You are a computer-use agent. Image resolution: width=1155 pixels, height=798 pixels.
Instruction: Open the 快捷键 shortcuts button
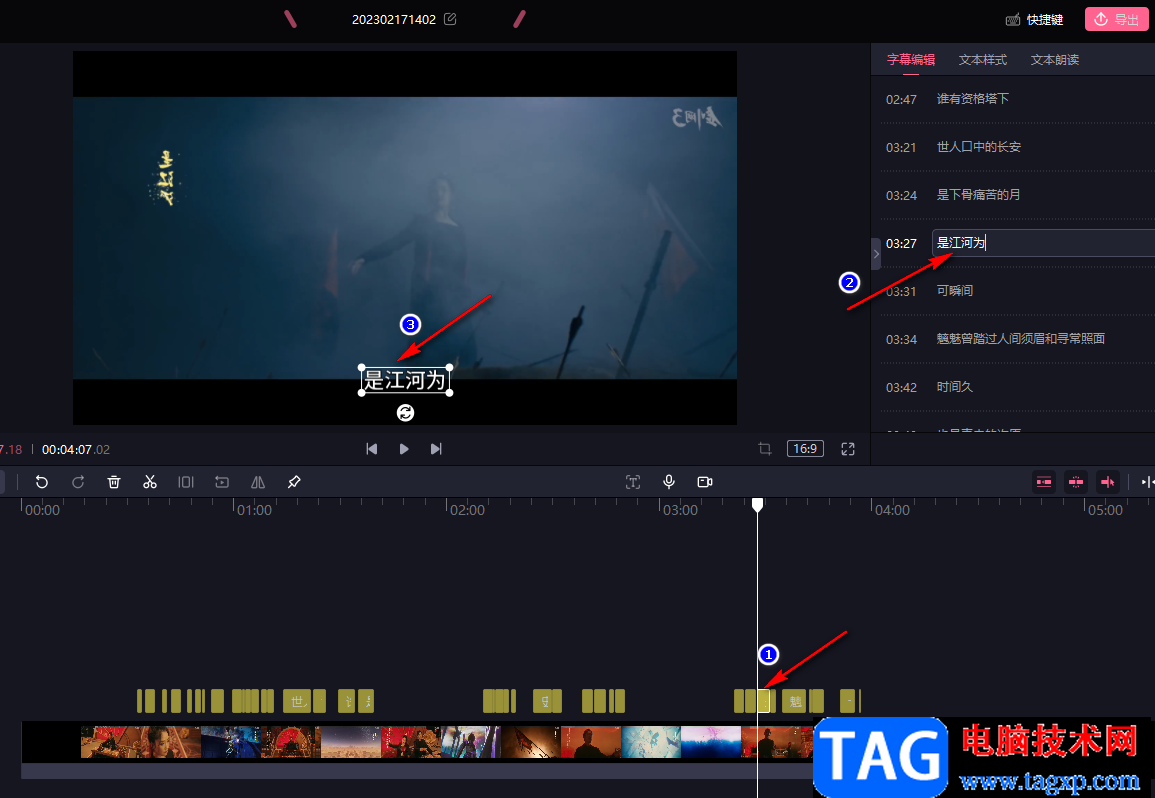click(x=1035, y=19)
